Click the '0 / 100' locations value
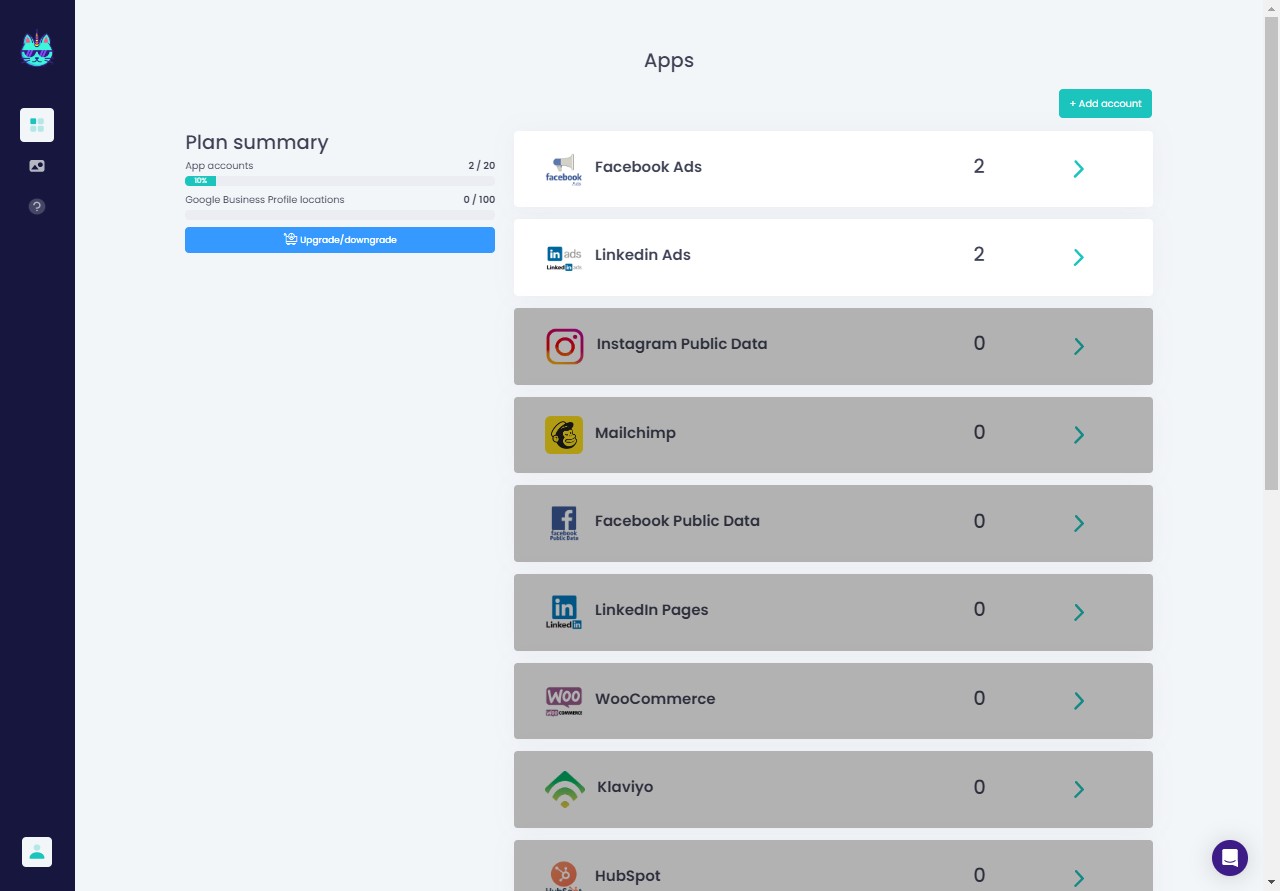Viewport: 1280px width, 891px height. 479,200
